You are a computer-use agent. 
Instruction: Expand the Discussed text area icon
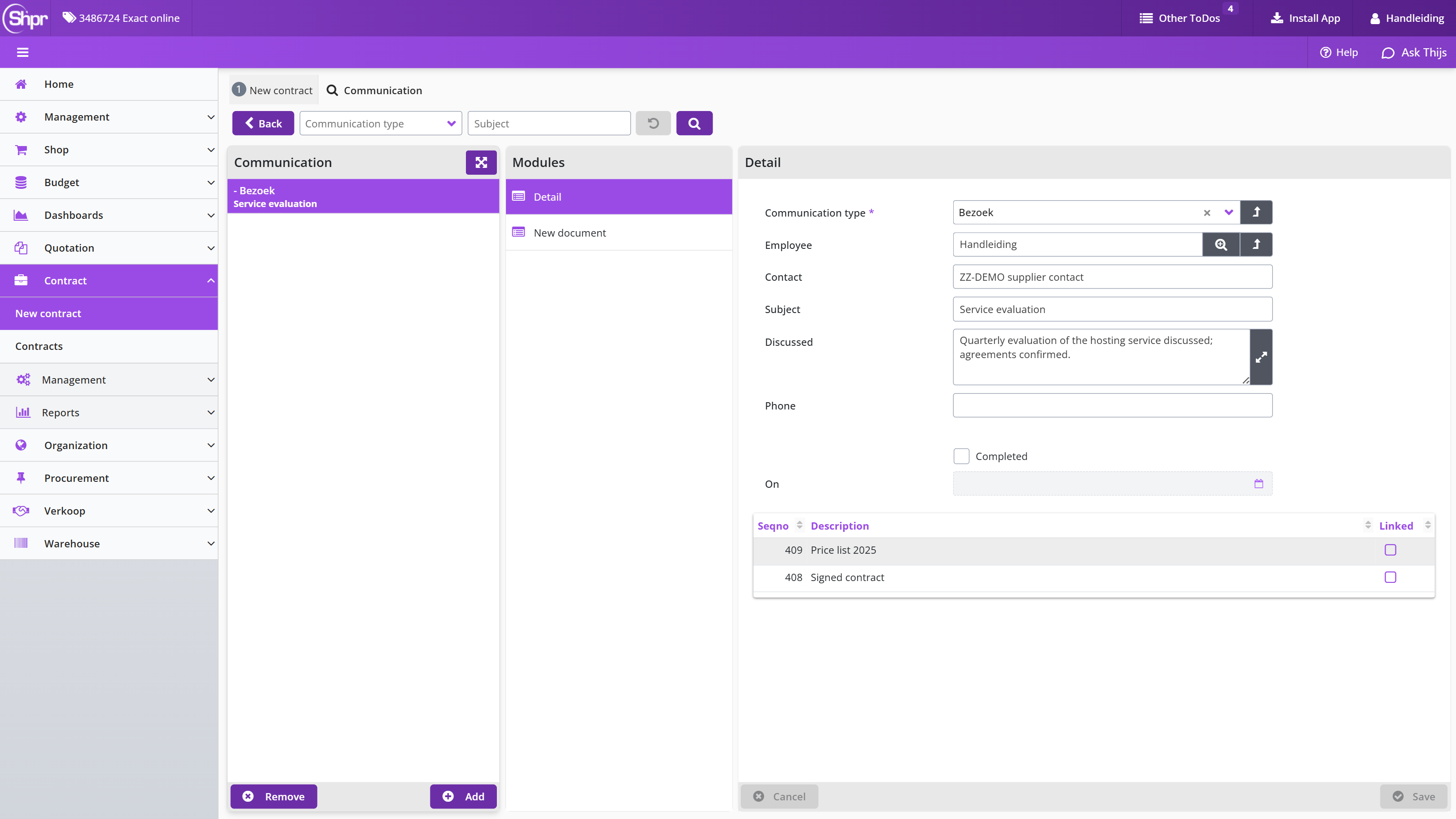pyautogui.click(x=1261, y=357)
